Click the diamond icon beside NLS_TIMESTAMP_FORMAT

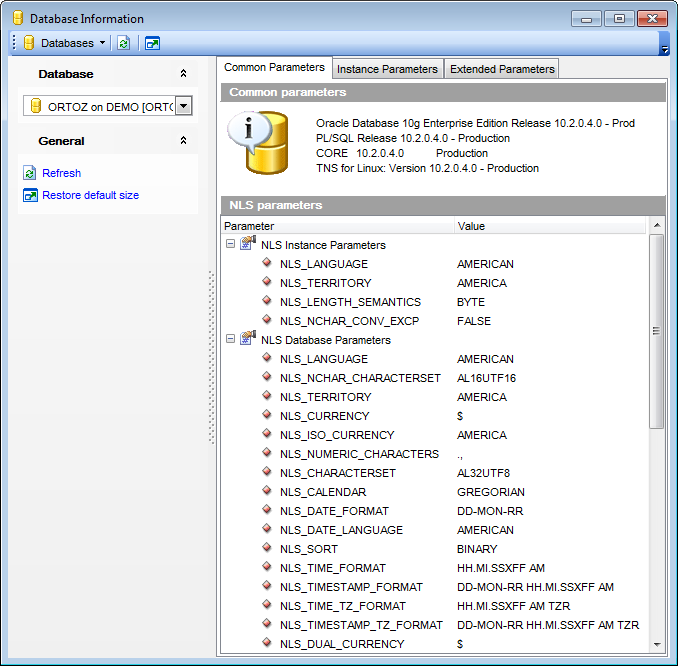pyautogui.click(x=267, y=585)
